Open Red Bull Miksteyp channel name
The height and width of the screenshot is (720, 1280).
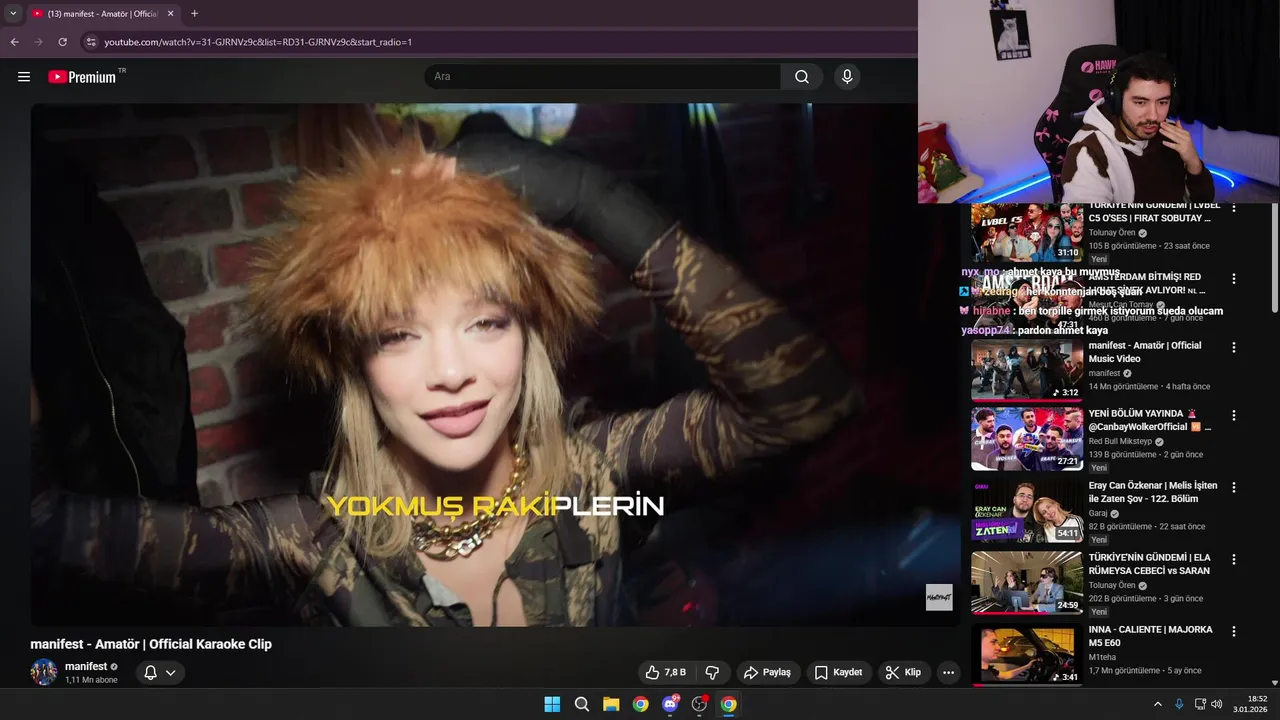point(1122,441)
